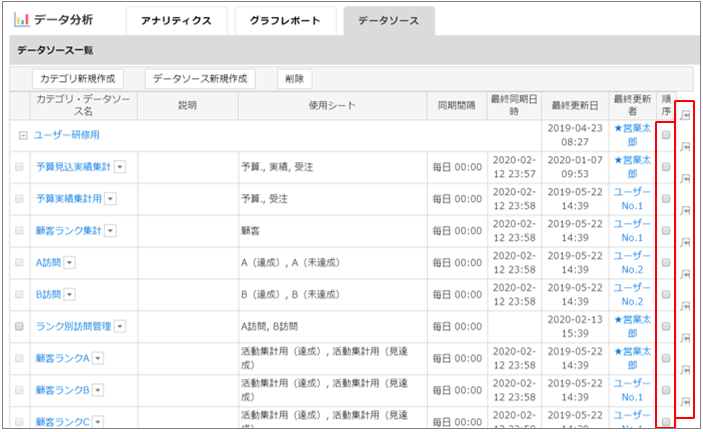Open the dropdown arrow next to 予算見込実績集計
The width and height of the screenshot is (703, 432).
pyautogui.click(x=120, y=167)
